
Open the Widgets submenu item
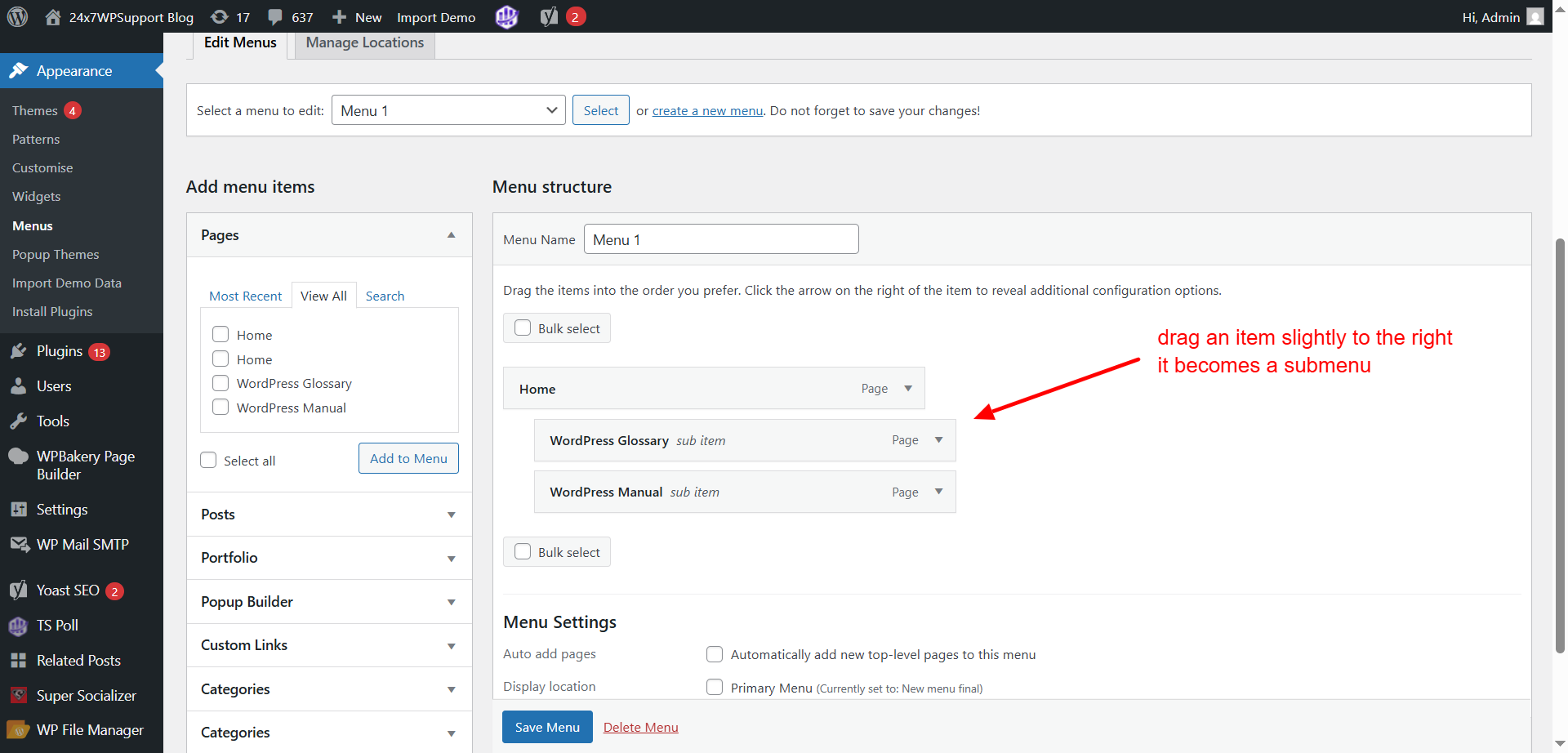click(37, 197)
